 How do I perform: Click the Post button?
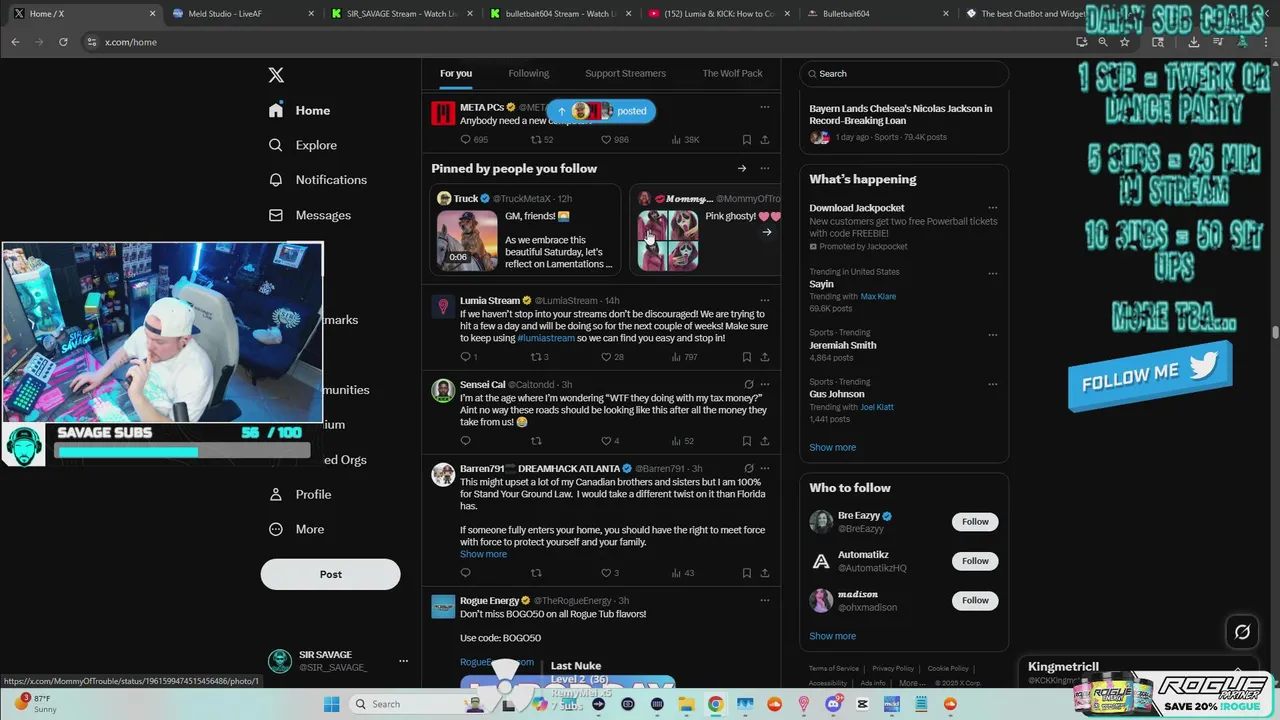pyautogui.click(x=330, y=574)
